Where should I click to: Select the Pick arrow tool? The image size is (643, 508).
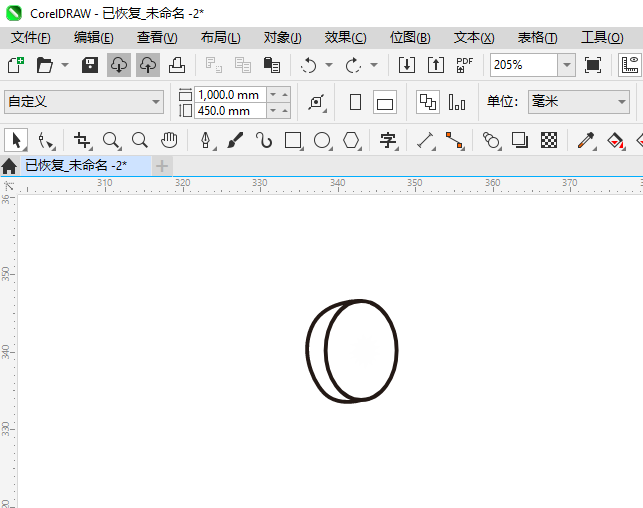(x=16, y=140)
